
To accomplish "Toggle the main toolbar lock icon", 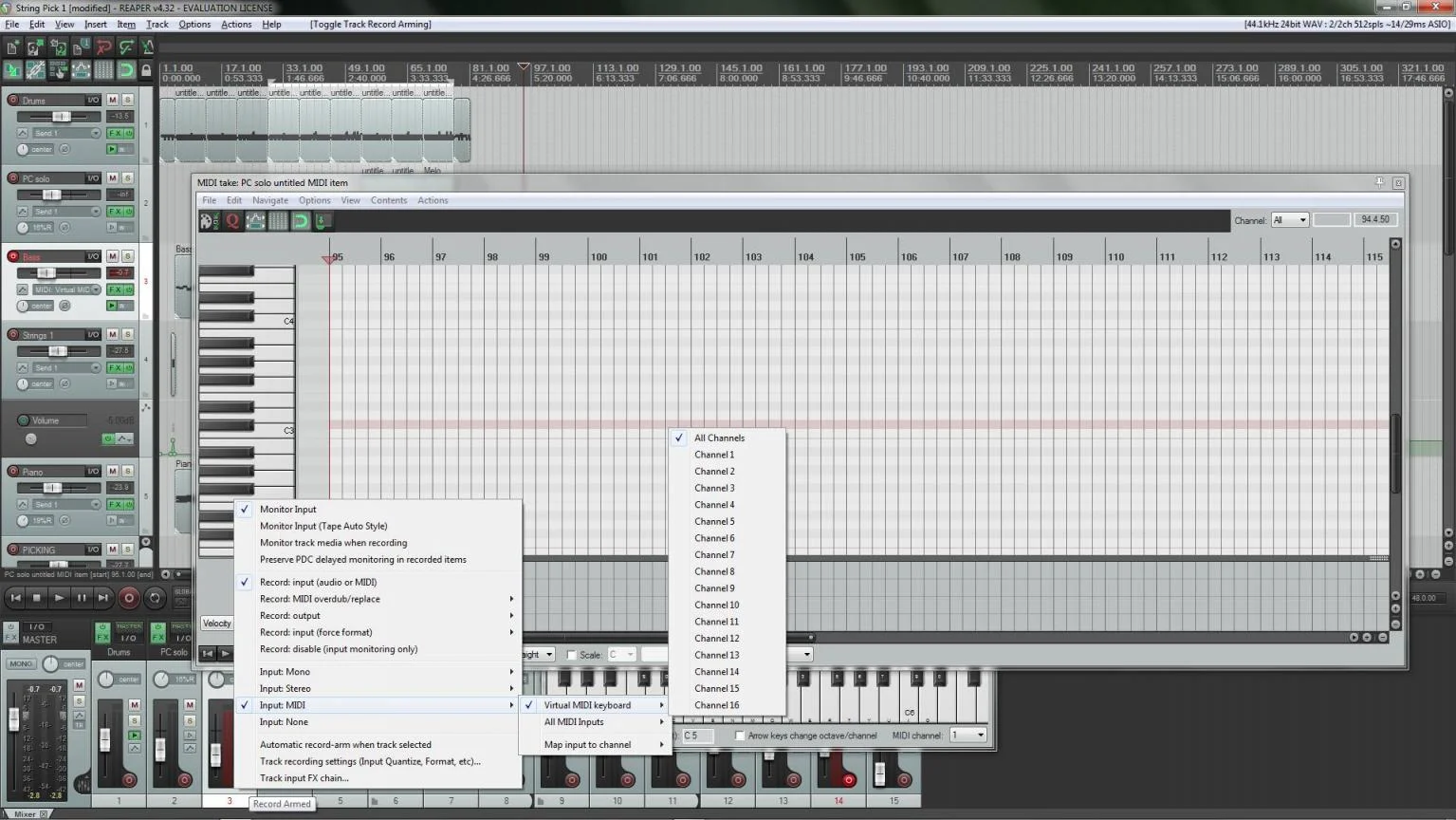I will click(146, 70).
